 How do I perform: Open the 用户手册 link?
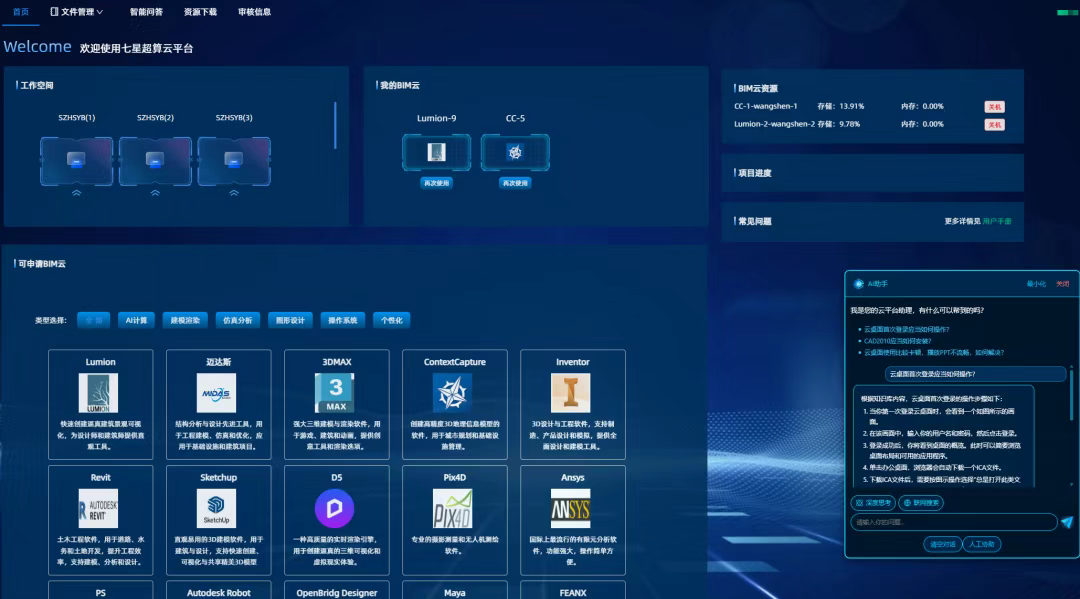point(996,221)
